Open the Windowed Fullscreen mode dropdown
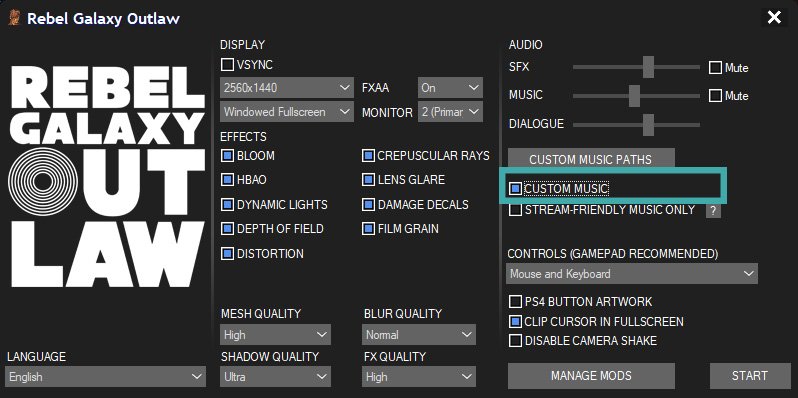Image resolution: width=798 pixels, height=398 pixels. [x=287, y=111]
